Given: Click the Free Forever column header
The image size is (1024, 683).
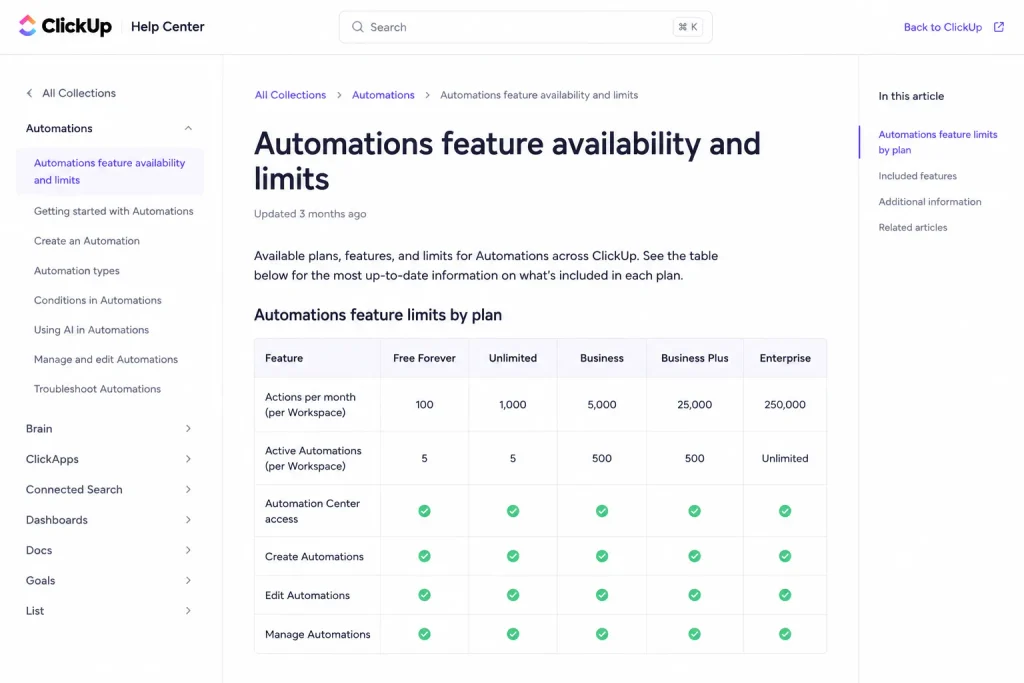Looking at the screenshot, I should pyautogui.click(x=424, y=358).
